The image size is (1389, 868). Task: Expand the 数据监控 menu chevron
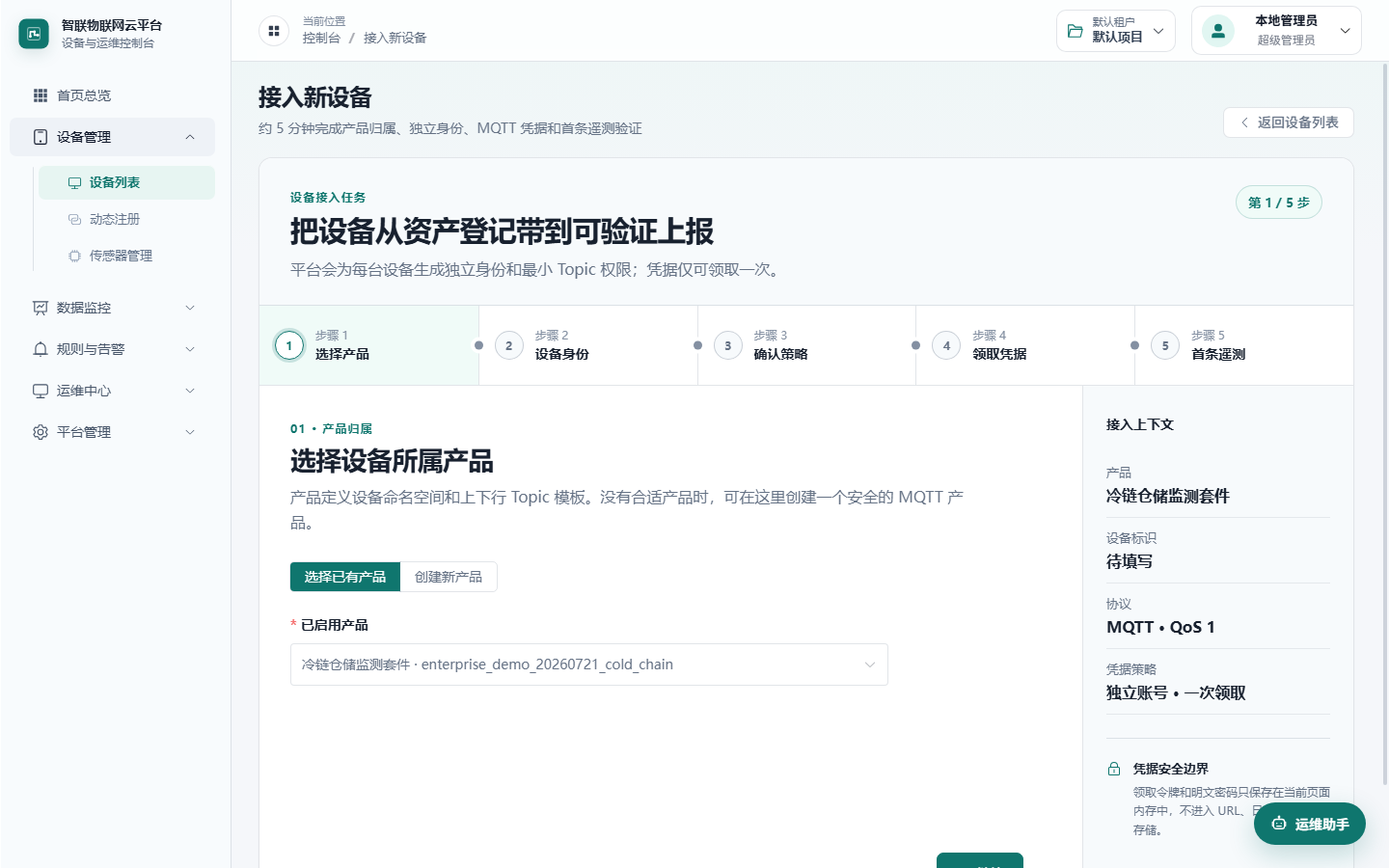[190, 308]
